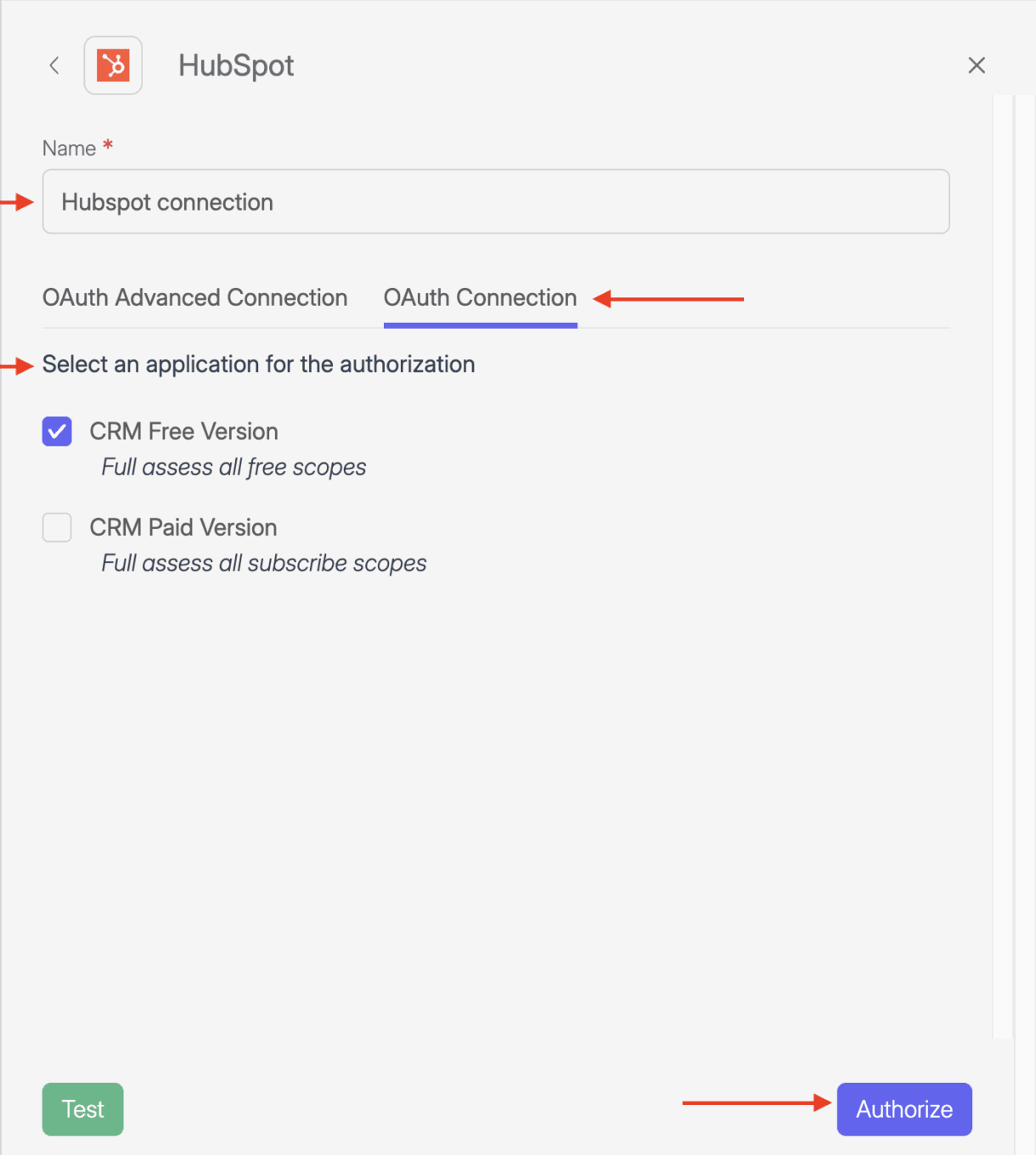Click the "Select an application for the authorization" heading

(258, 364)
